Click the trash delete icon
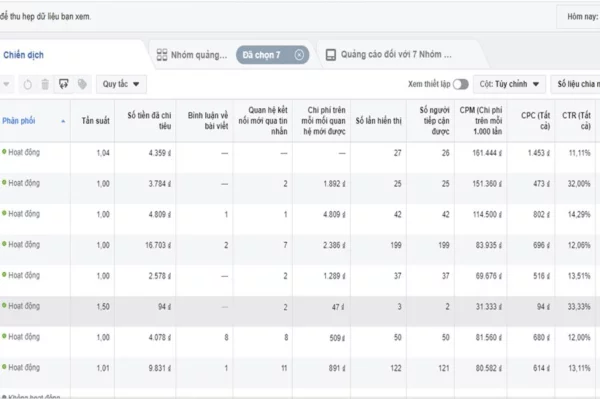The width and height of the screenshot is (600, 399). (x=45, y=84)
